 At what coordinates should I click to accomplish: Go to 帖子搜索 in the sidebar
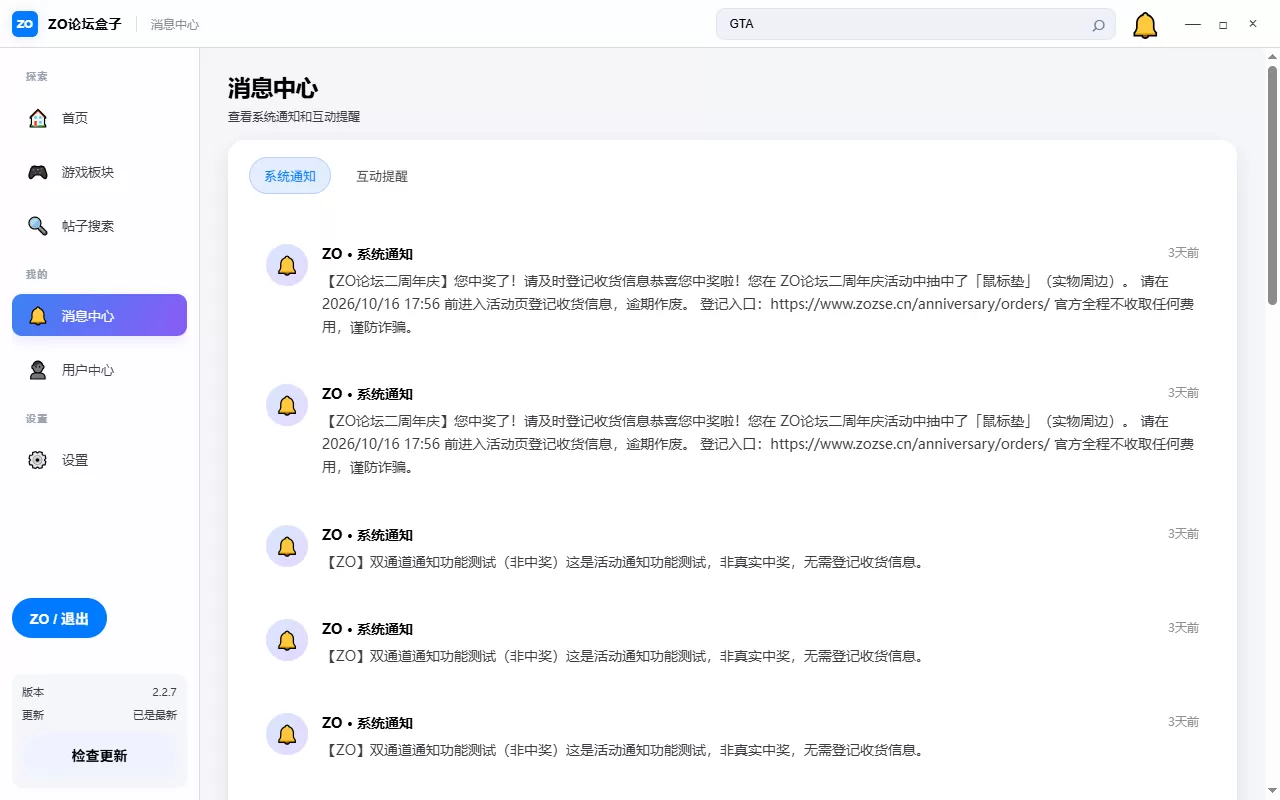(x=99, y=226)
